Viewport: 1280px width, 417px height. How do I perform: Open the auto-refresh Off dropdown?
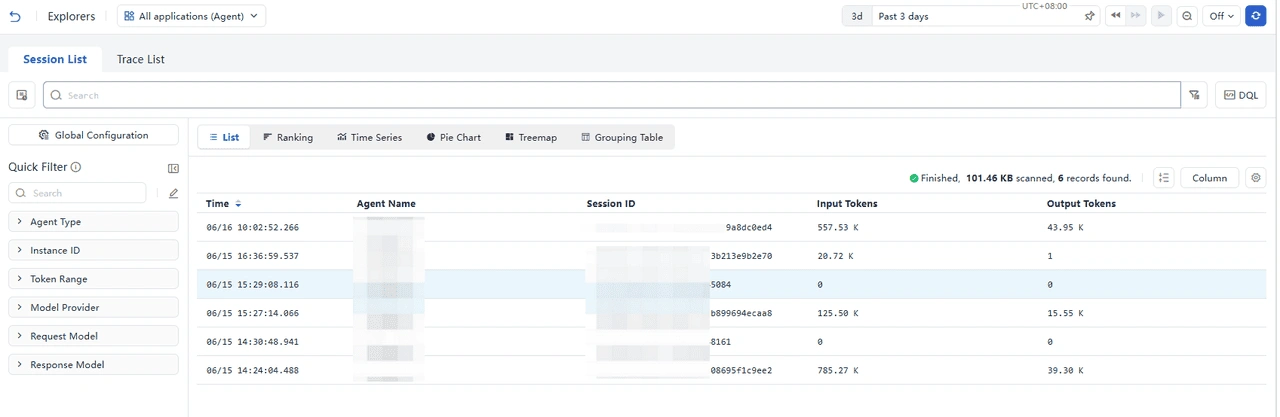[1221, 16]
